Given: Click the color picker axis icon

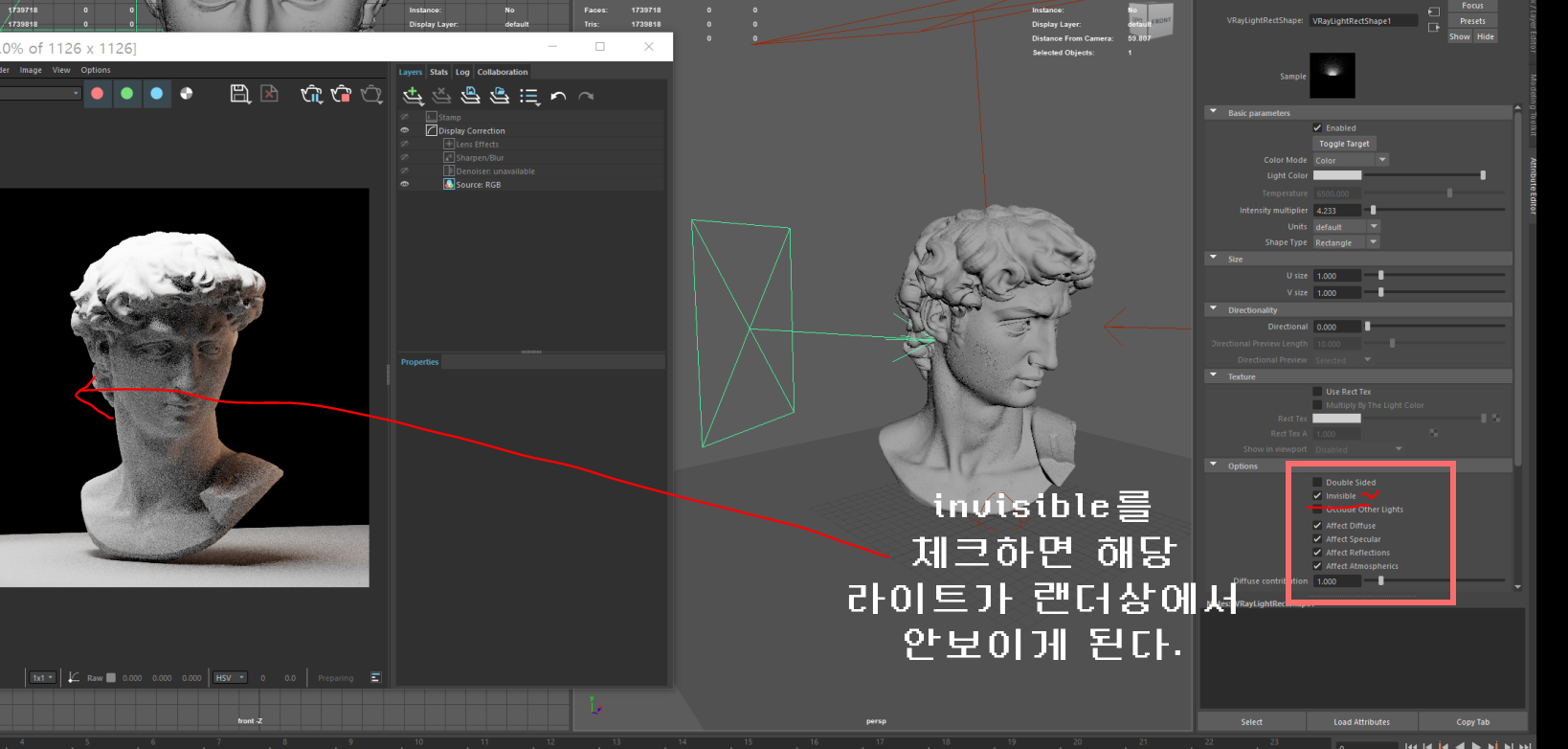Looking at the screenshot, I should tap(74, 677).
